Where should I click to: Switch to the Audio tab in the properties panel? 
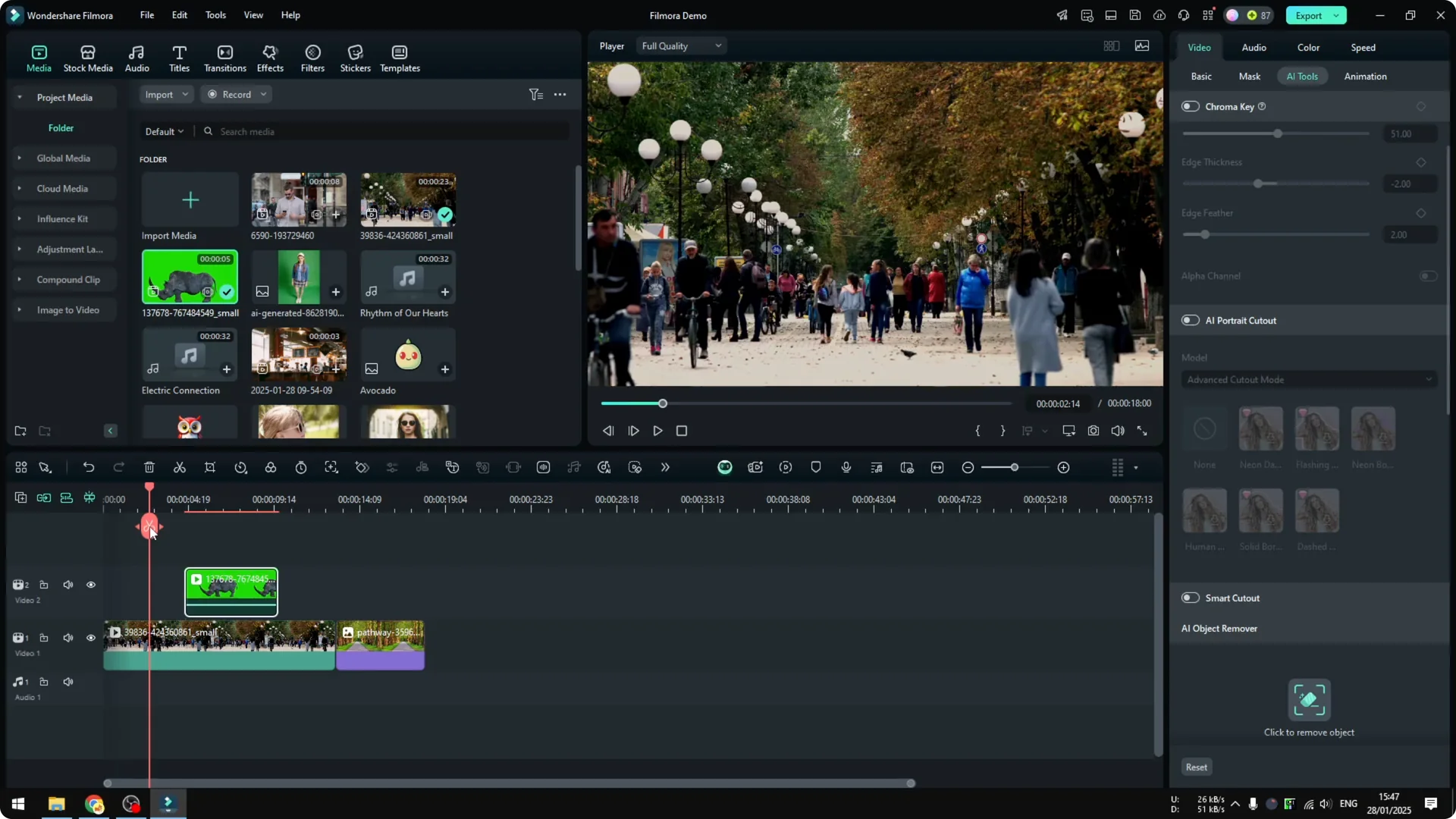tap(1253, 47)
